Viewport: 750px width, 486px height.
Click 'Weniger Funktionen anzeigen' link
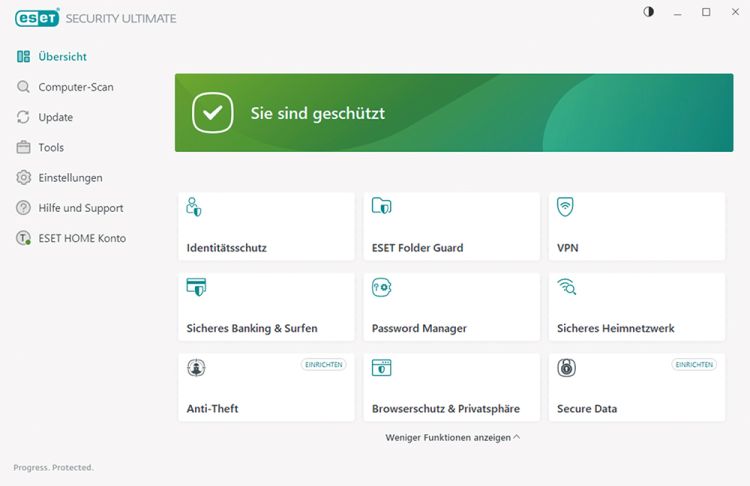pos(448,438)
